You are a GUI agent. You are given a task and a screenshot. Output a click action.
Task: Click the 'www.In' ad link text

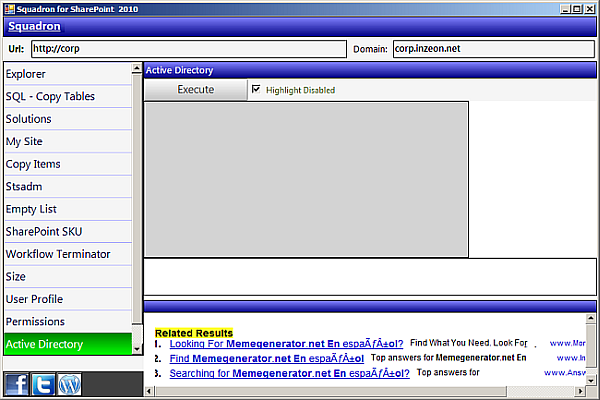point(571,358)
